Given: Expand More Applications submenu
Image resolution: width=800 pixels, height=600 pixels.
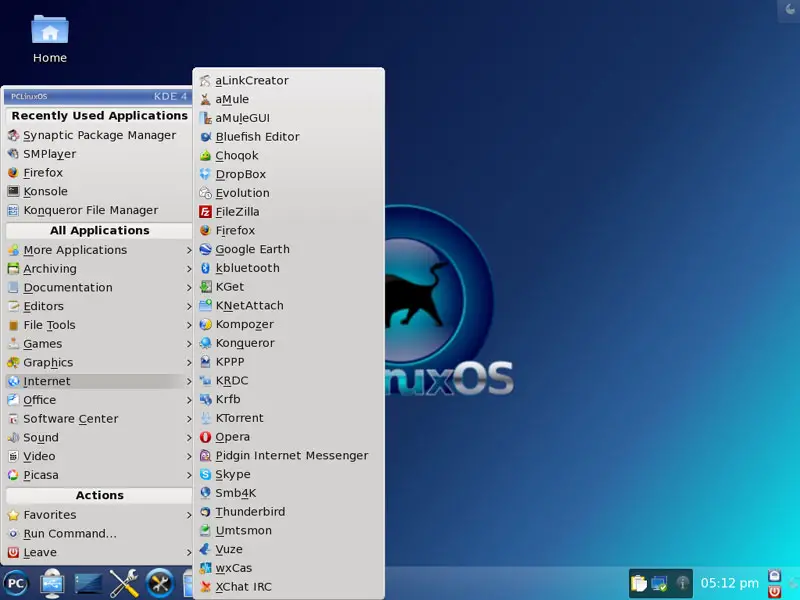Looking at the screenshot, I should click(x=99, y=250).
